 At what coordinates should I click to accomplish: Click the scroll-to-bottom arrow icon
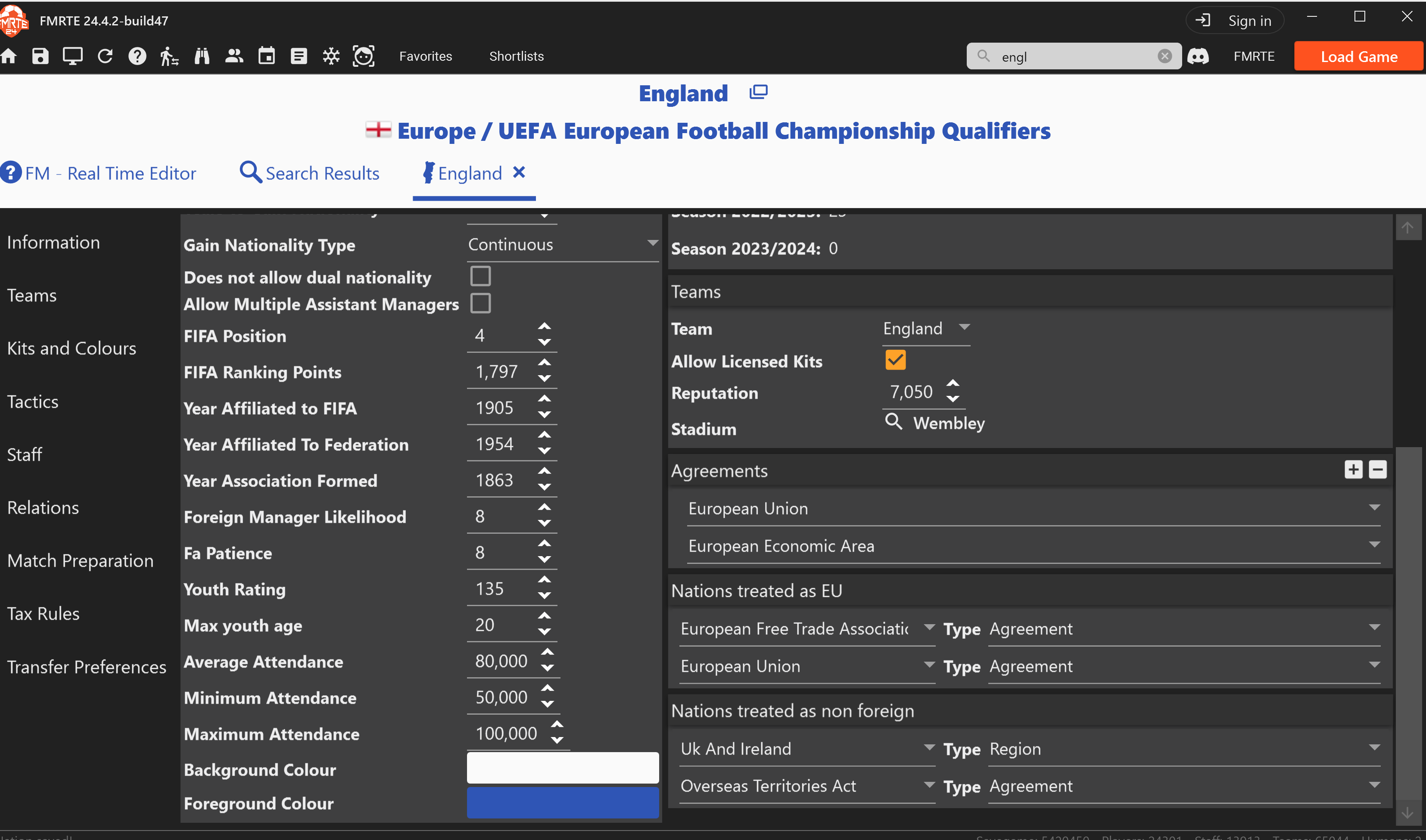tap(1407, 812)
